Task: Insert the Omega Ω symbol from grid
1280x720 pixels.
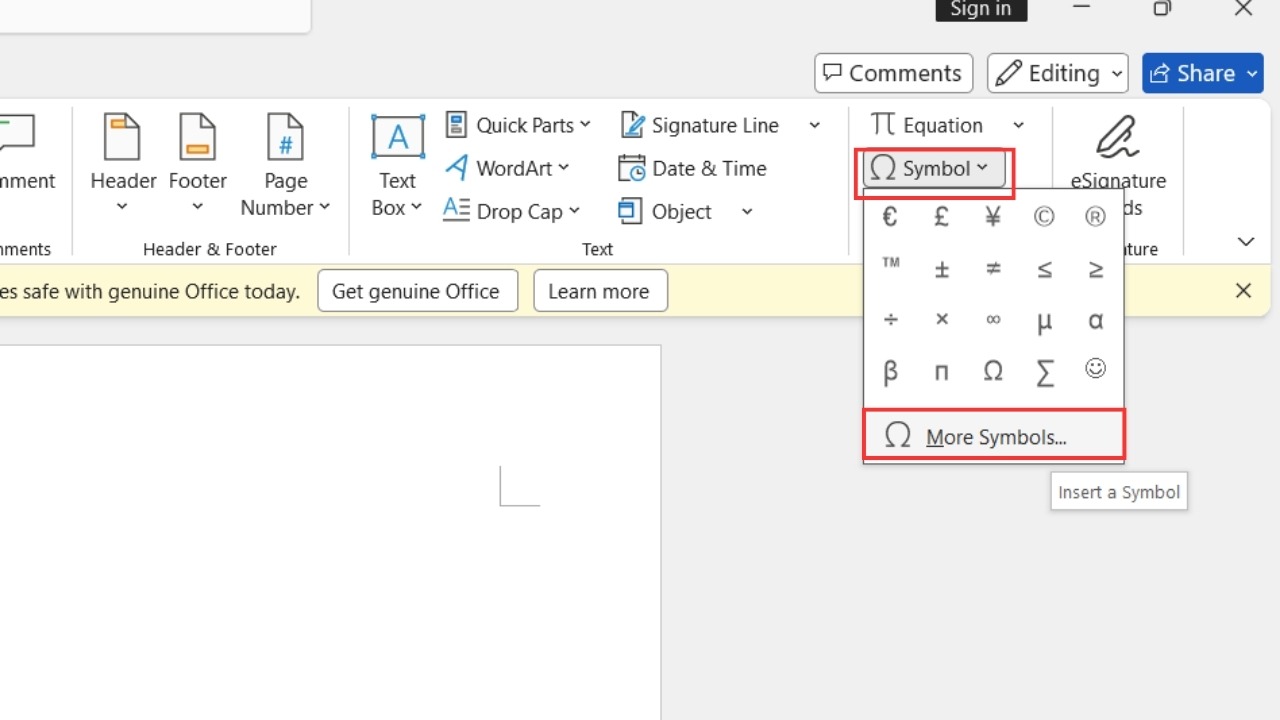Action: click(993, 372)
